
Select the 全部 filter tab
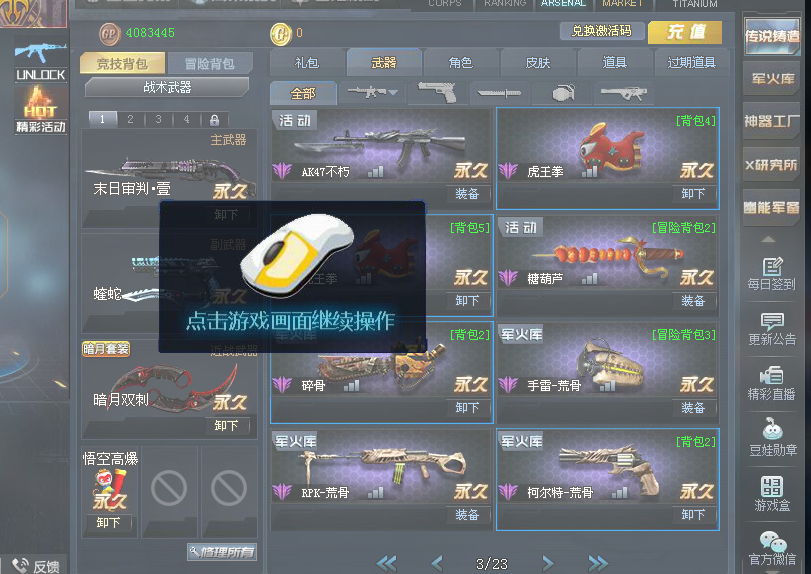point(303,94)
